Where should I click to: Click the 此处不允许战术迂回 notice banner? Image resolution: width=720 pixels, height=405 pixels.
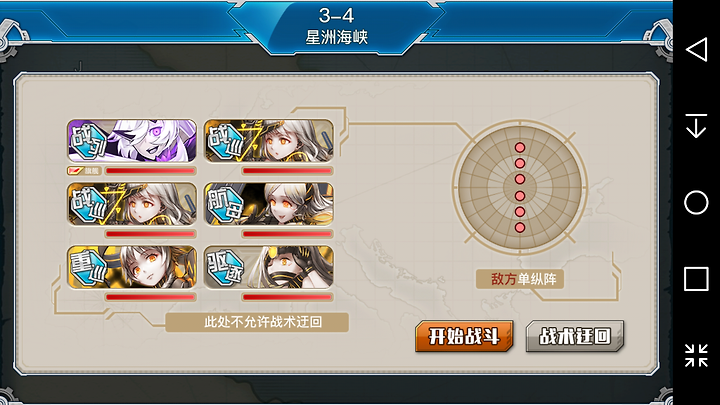click(x=257, y=322)
